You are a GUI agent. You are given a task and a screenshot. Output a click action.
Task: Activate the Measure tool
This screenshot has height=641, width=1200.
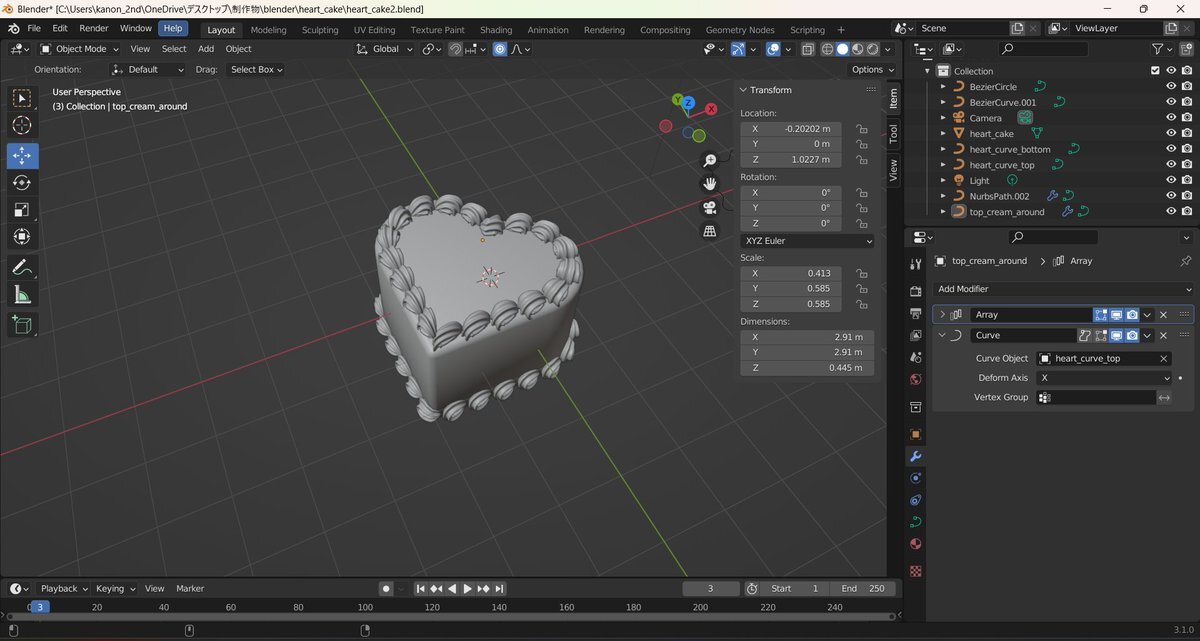[x=22, y=294]
